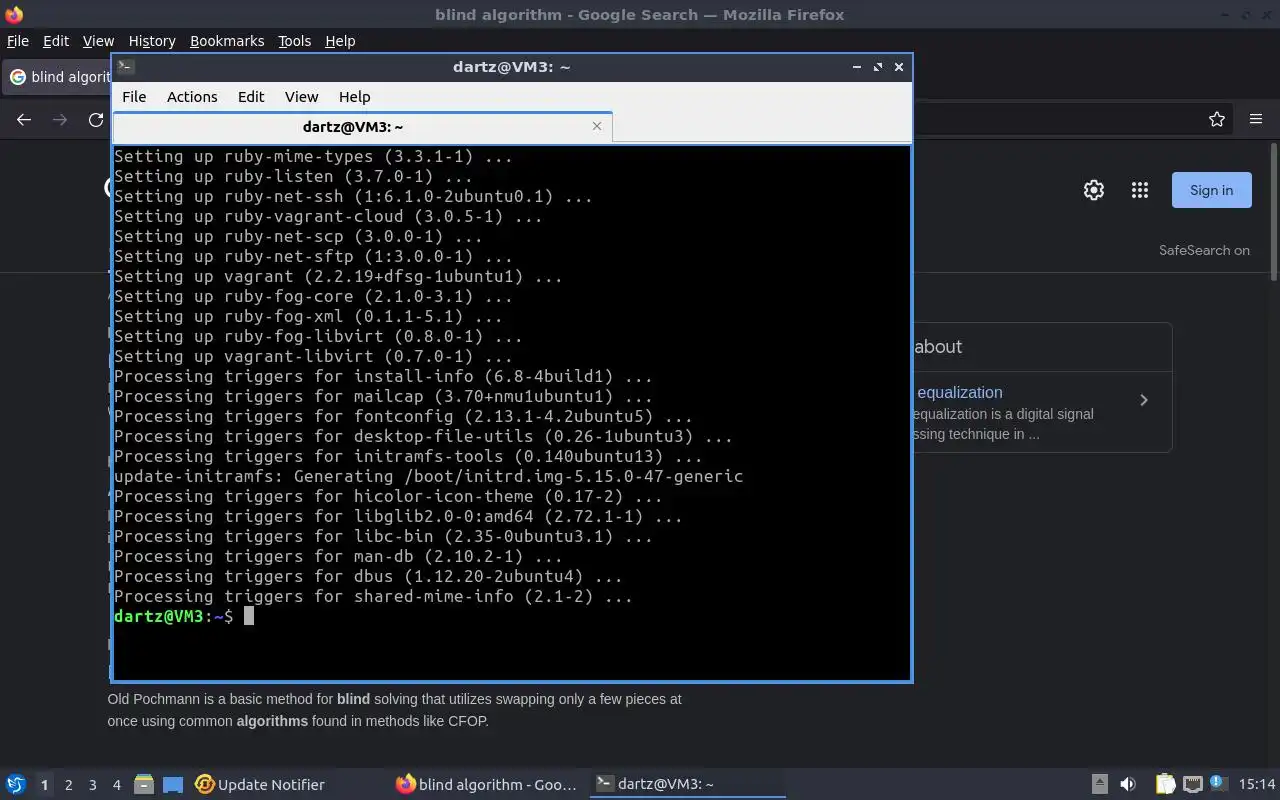The width and height of the screenshot is (1280, 800).
Task: Open the terminal Edit menu
Action: pyautogui.click(x=251, y=97)
